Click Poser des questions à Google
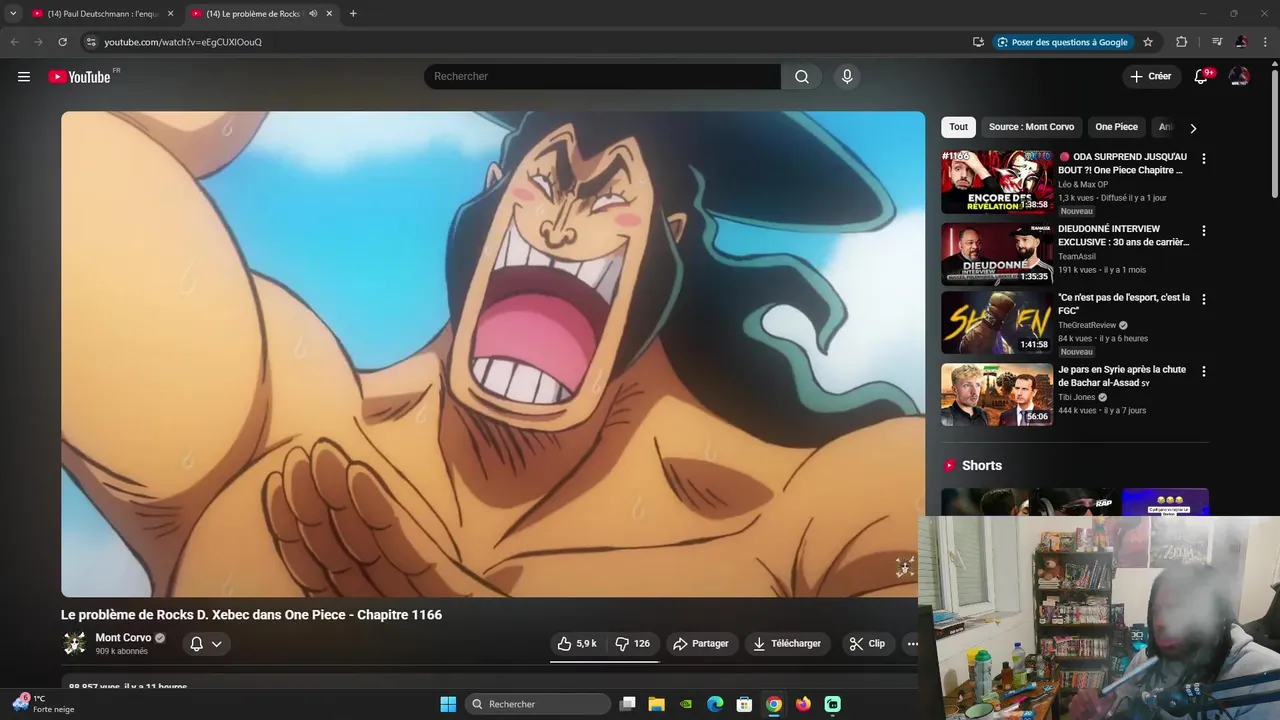Screen dimensions: 1280x720 (x=1062, y=42)
